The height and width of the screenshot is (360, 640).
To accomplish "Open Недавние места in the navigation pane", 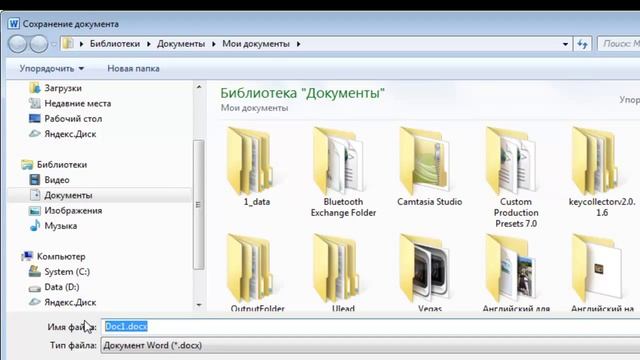I will (x=70, y=103).
